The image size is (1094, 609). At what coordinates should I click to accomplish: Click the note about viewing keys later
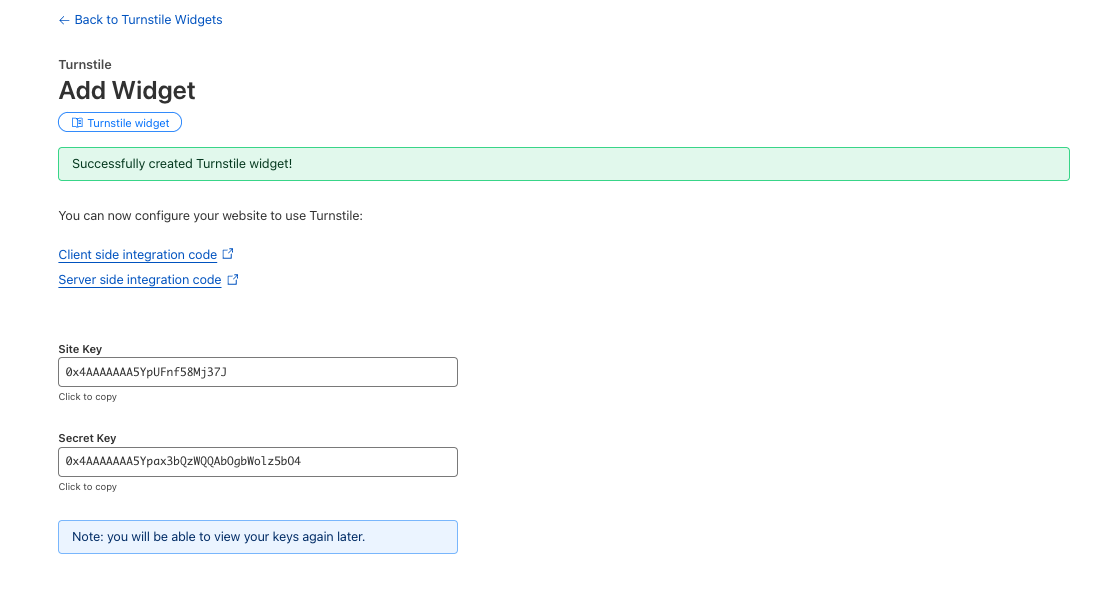pyautogui.click(x=258, y=537)
